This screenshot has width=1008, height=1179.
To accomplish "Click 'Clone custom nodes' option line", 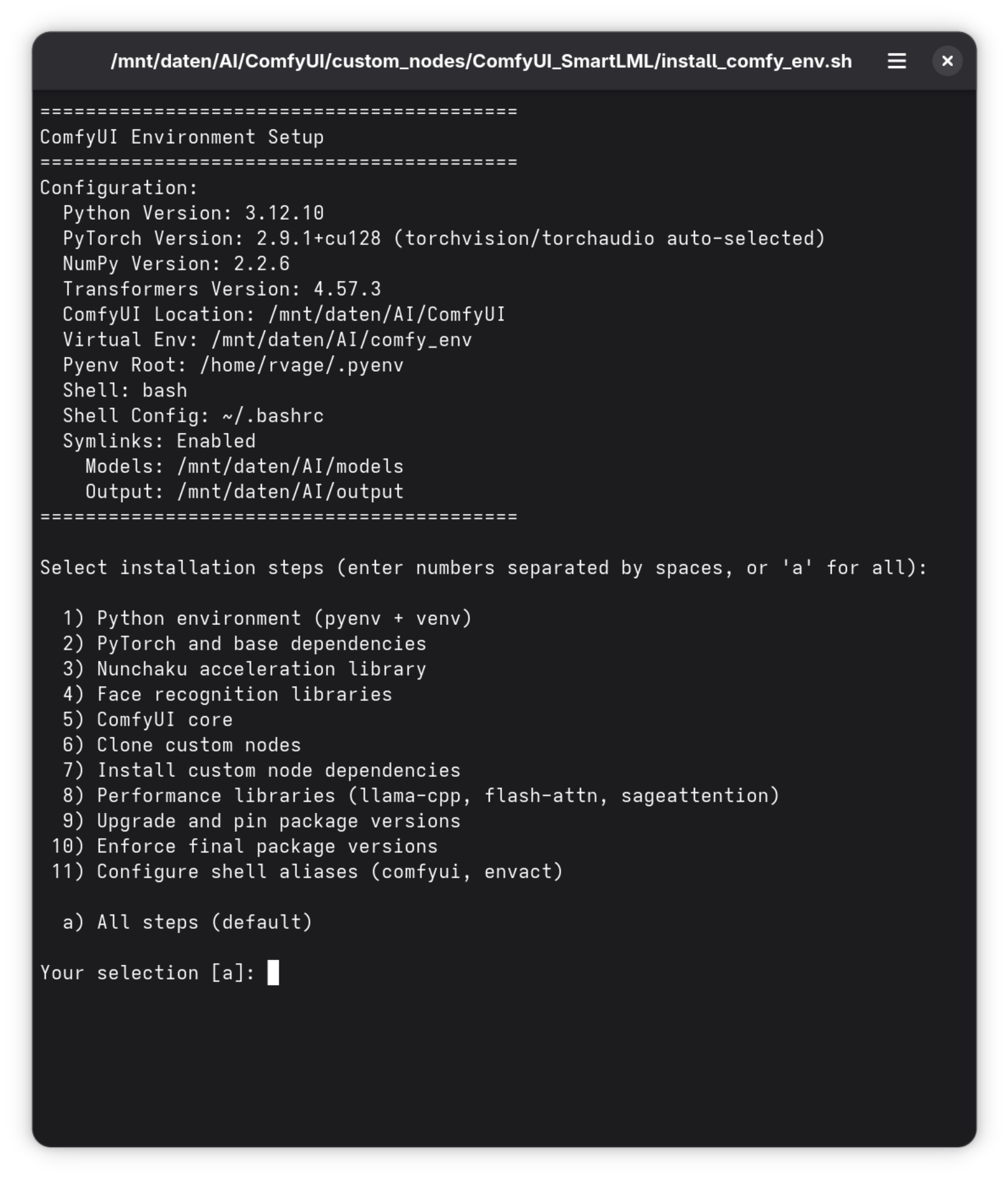I will click(182, 745).
